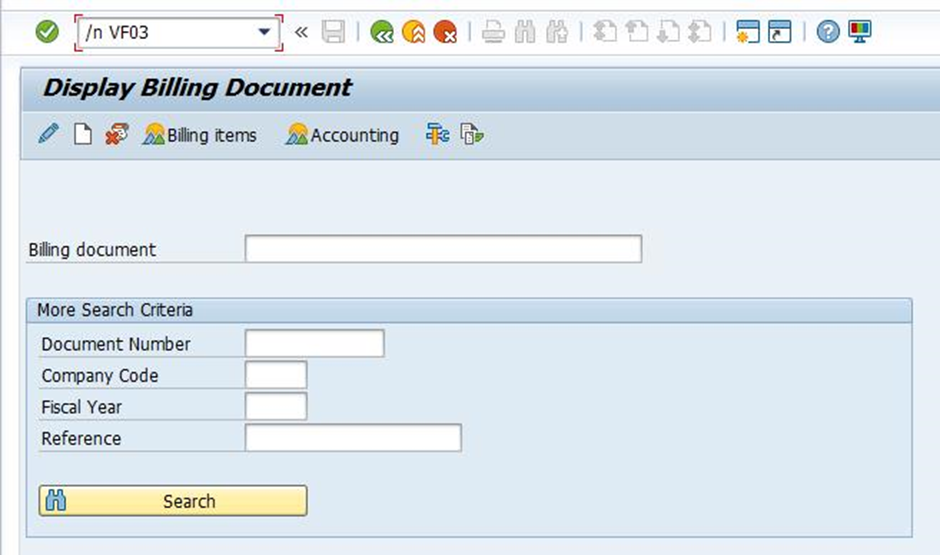Click the blank page Create icon
Screen dimensions: 940x555
point(83,134)
